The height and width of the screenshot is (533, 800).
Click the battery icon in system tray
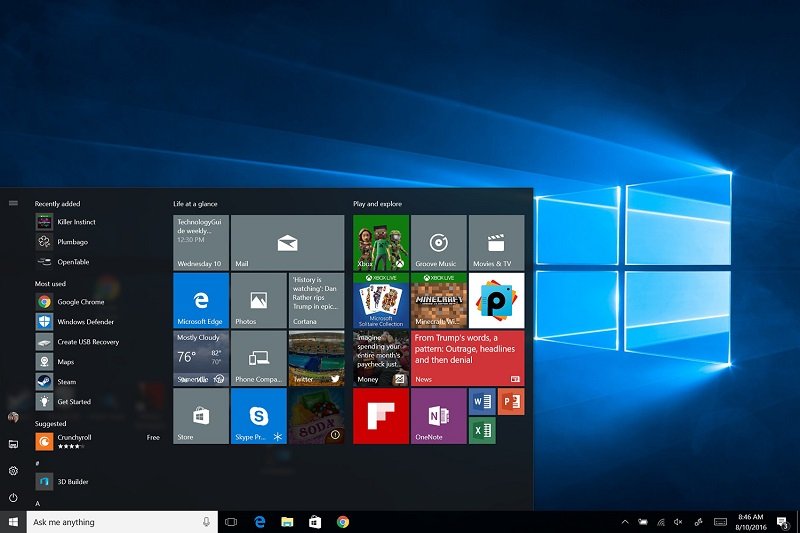pos(643,522)
